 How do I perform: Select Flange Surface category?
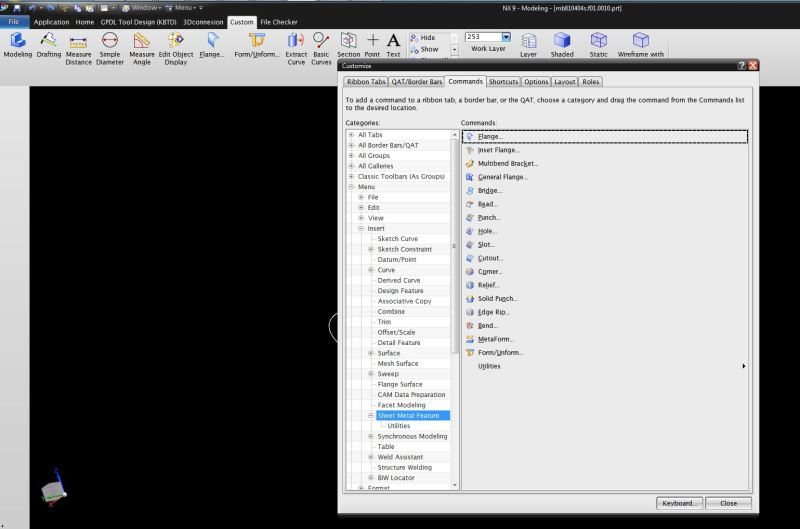pos(399,385)
